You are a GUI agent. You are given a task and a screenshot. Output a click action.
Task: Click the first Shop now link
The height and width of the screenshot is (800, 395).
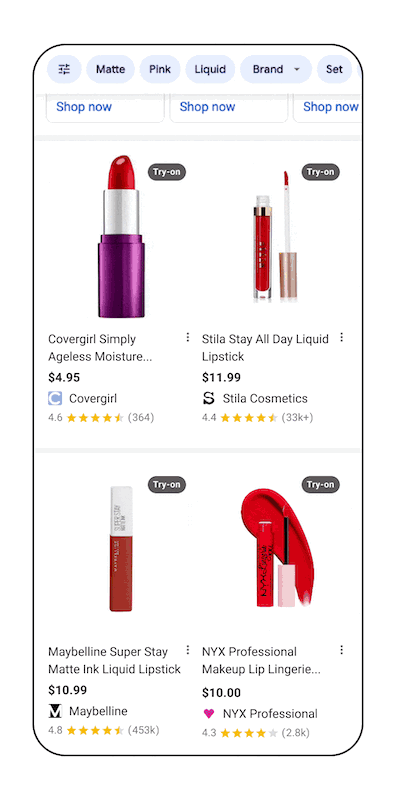pyautogui.click(x=84, y=107)
